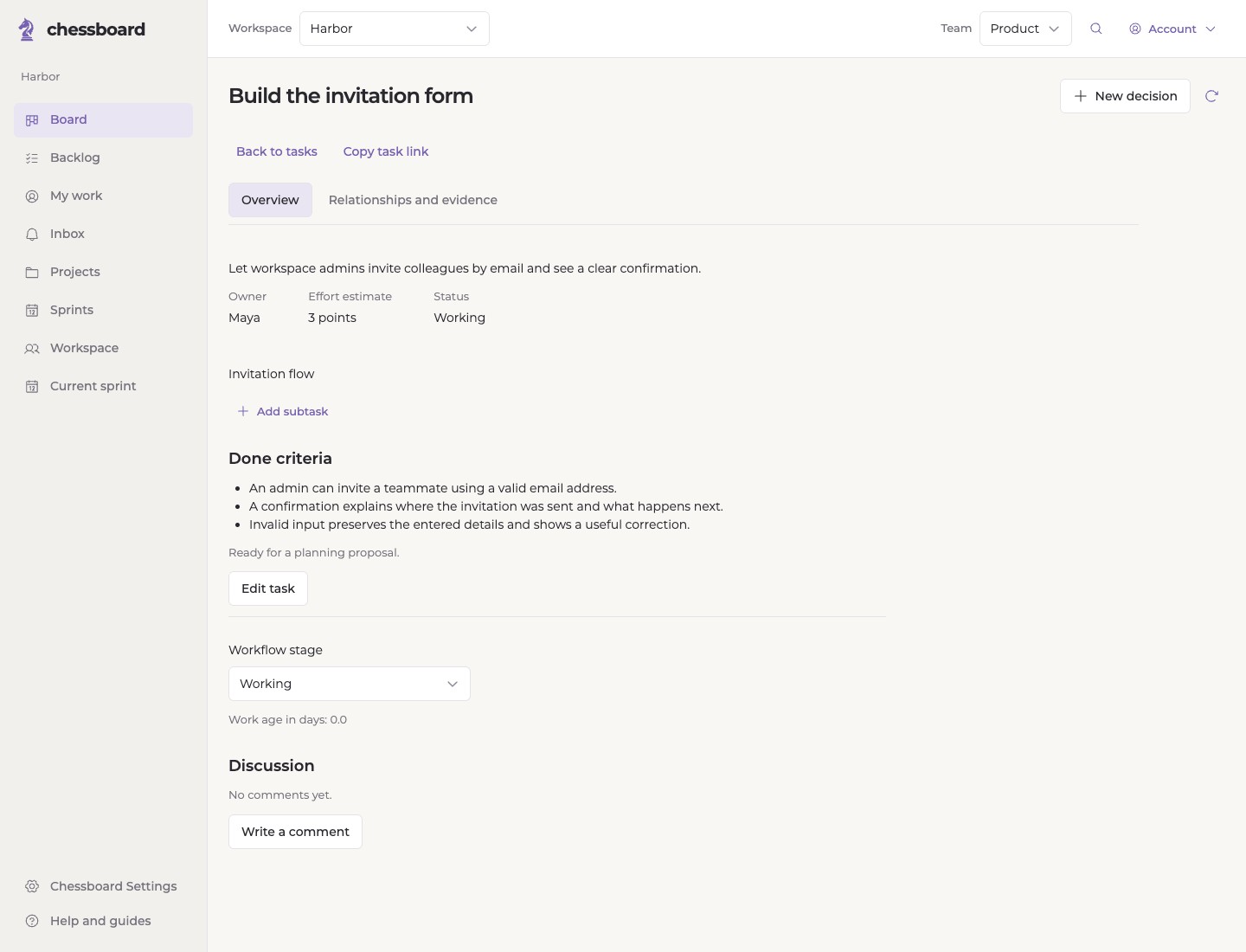Open Chessboard Settings in the sidebar
Screen dimensions: 1246x952
[103, 886]
